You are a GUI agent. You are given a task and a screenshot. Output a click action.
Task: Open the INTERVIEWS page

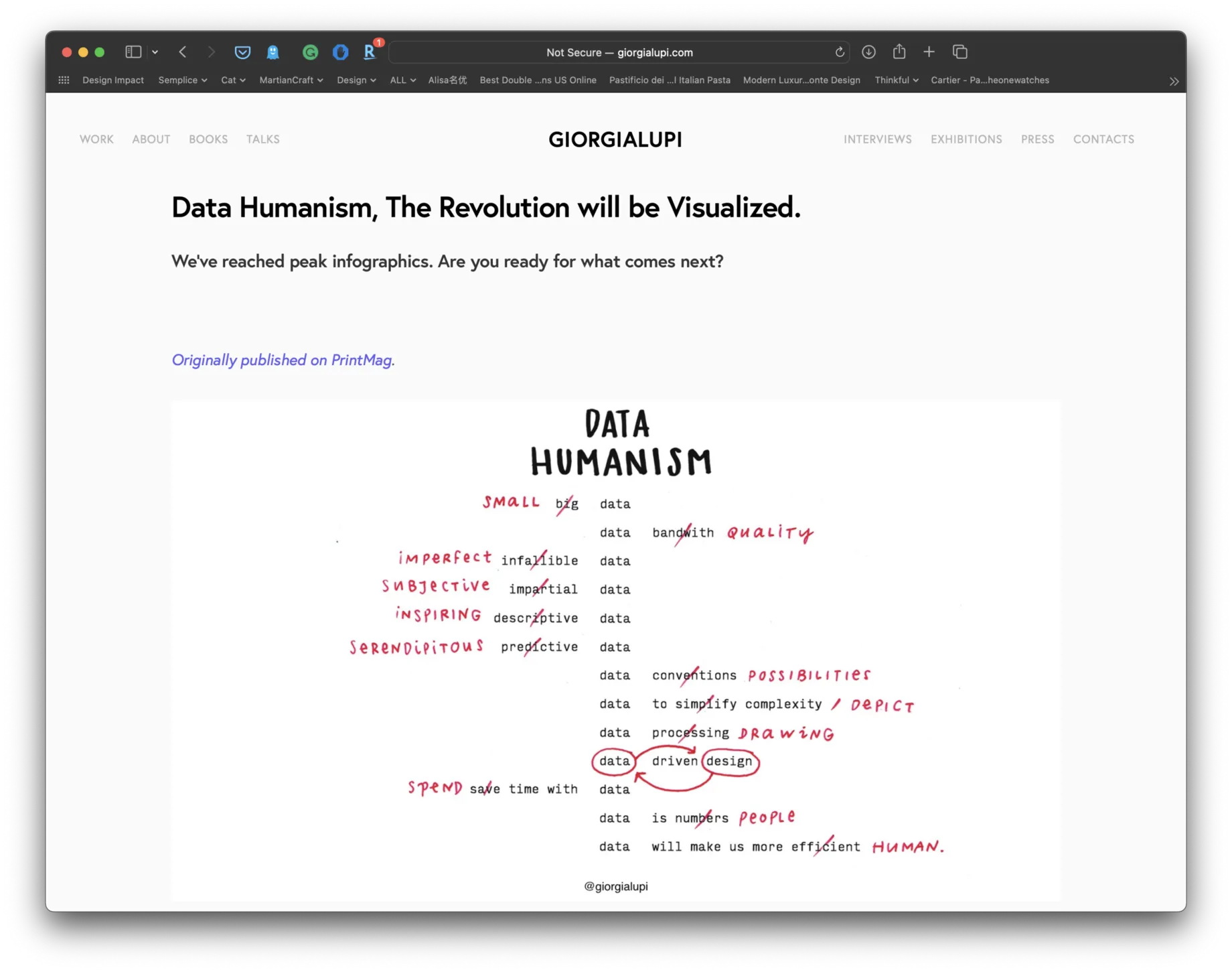877,139
